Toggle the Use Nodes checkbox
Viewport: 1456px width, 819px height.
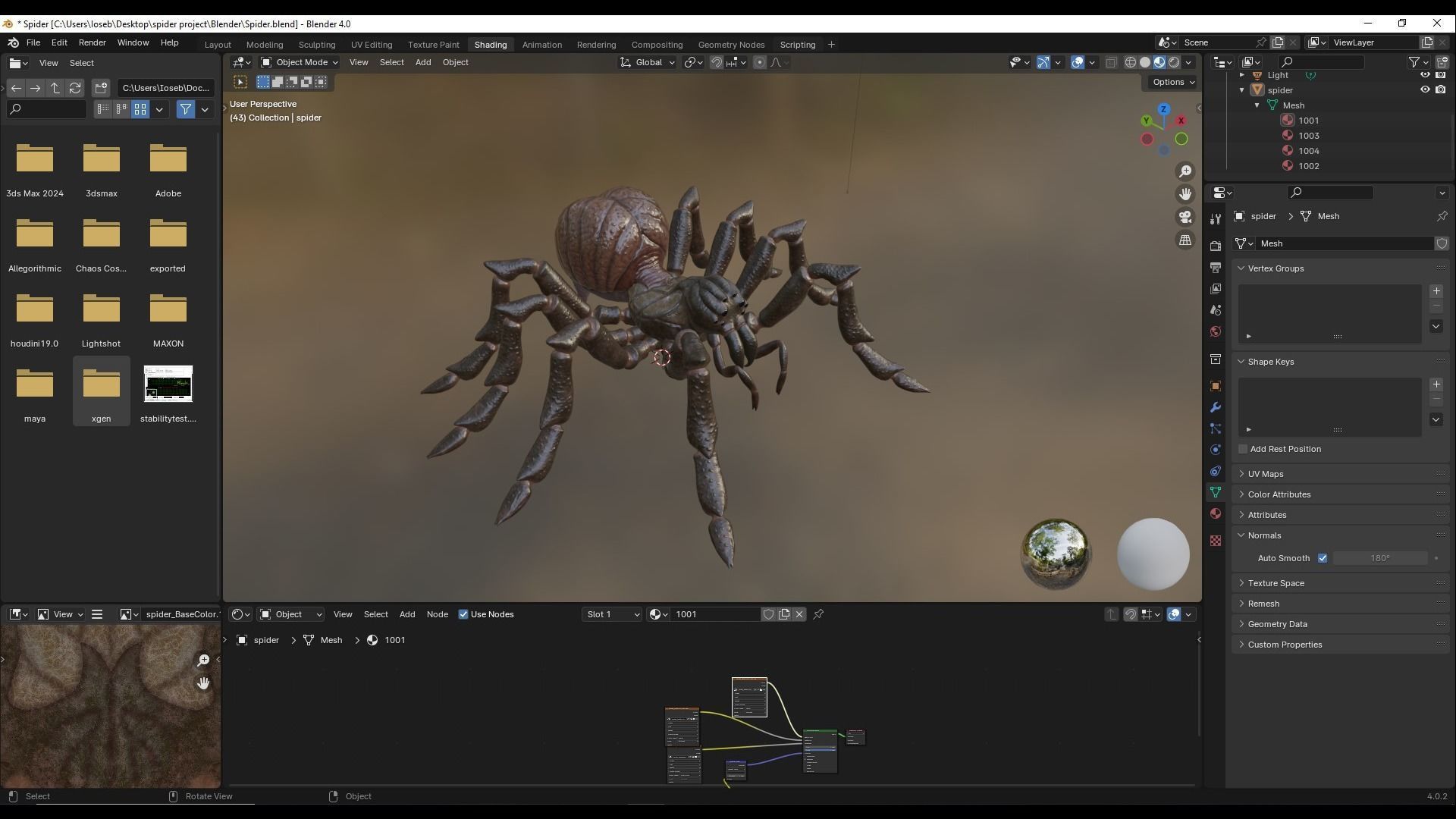click(463, 614)
